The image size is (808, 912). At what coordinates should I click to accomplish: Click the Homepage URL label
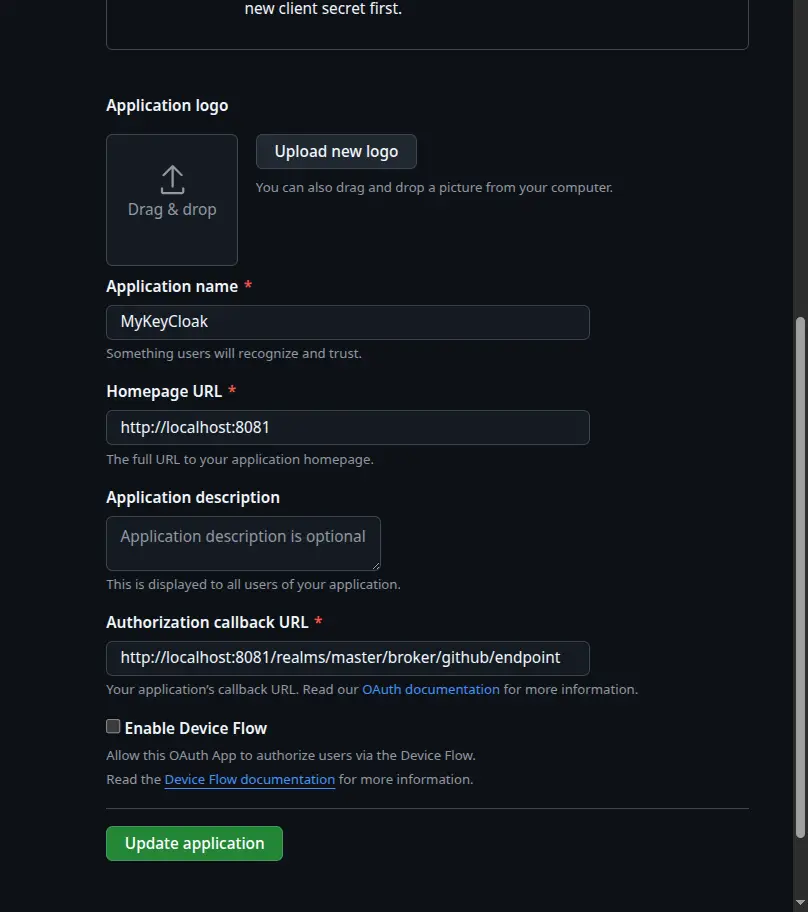point(163,391)
